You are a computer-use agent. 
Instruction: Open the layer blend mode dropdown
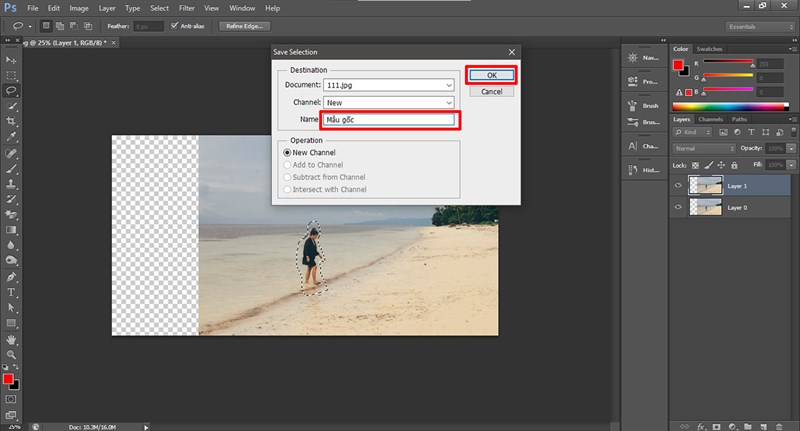coord(704,148)
